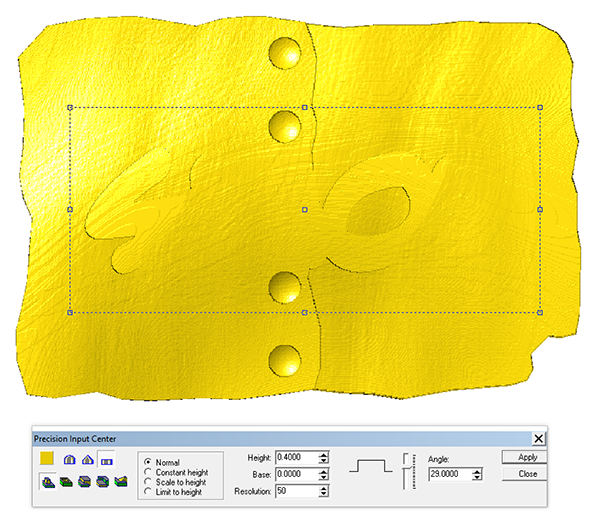Click the bottom-center selection handle
Viewport: 600px width, 524px height.
point(305,313)
